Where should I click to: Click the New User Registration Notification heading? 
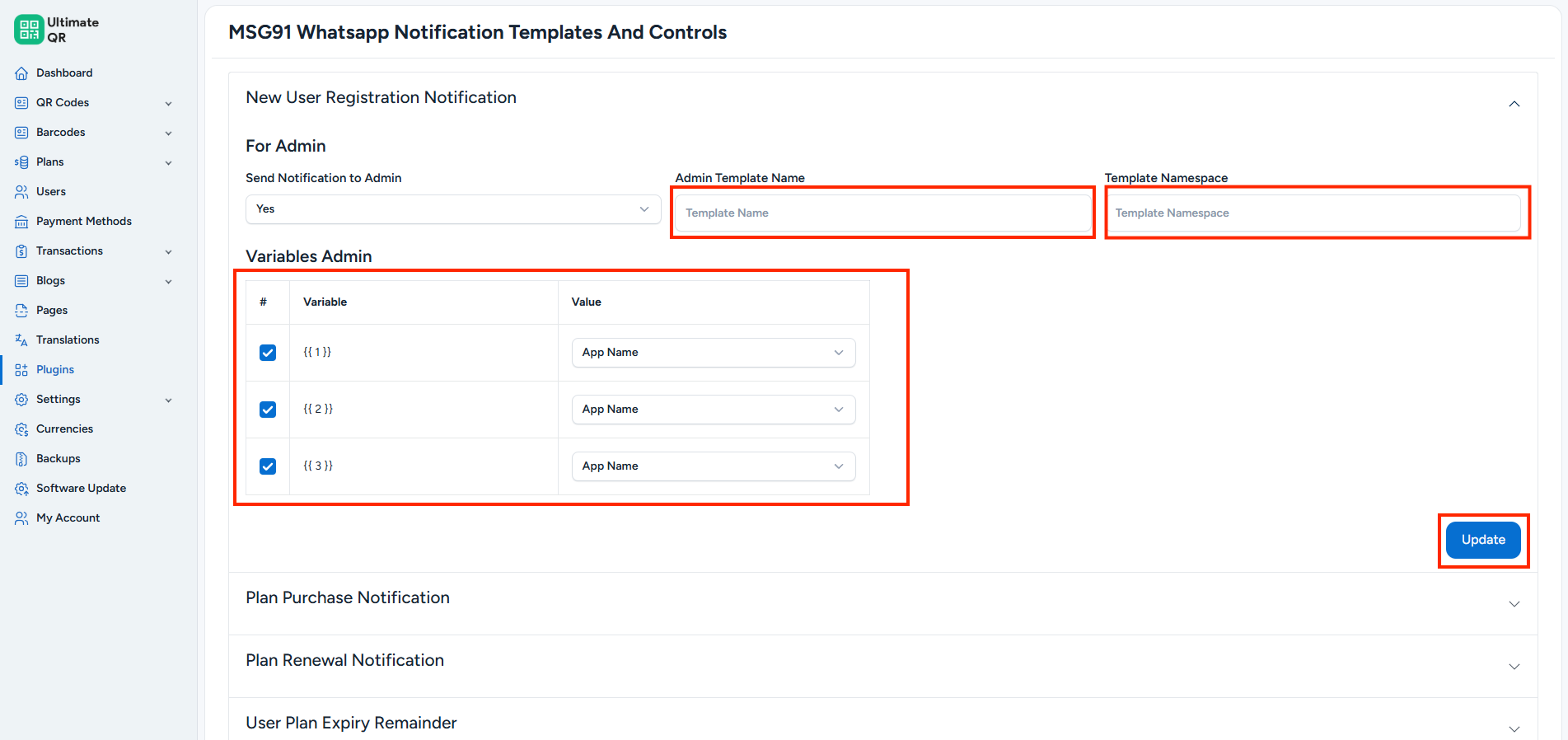[x=381, y=97]
